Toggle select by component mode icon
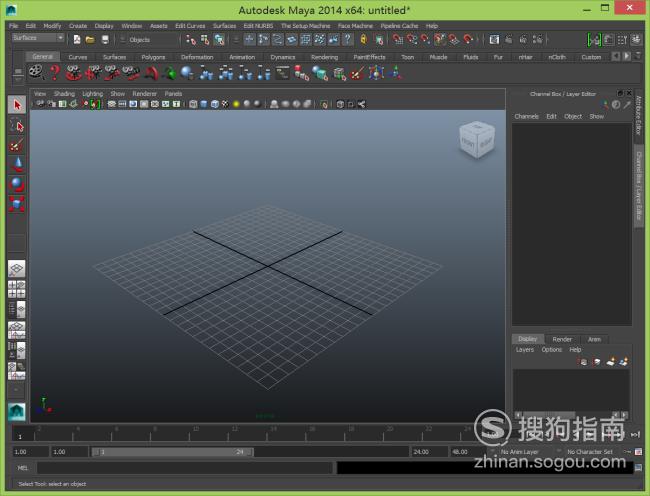The image size is (650, 496). click(219, 40)
